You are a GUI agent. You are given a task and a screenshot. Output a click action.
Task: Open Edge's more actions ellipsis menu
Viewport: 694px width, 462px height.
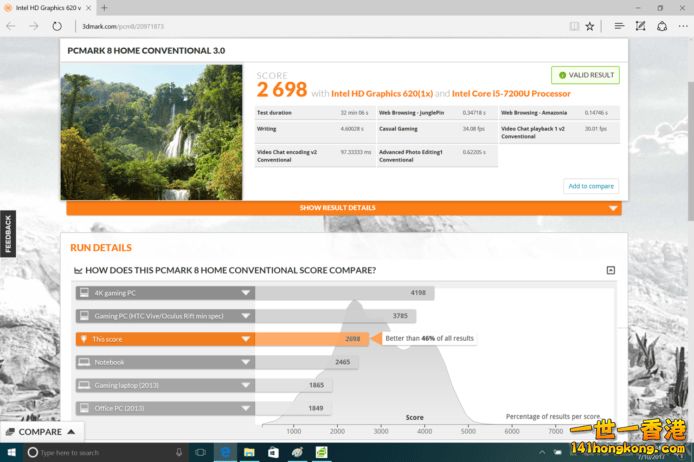pos(683,26)
